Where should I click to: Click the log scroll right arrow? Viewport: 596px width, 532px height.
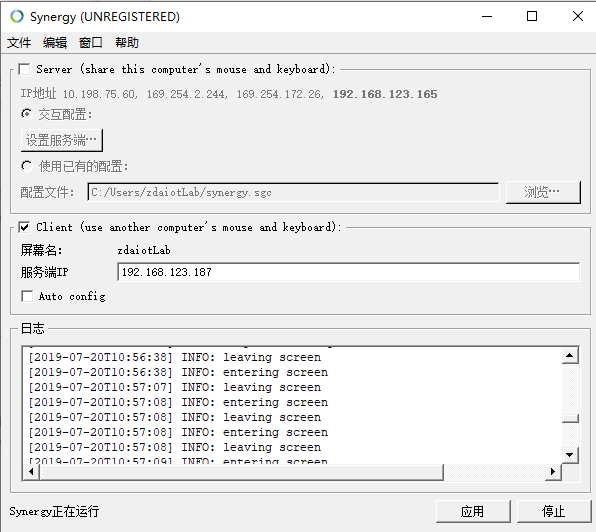point(553,472)
